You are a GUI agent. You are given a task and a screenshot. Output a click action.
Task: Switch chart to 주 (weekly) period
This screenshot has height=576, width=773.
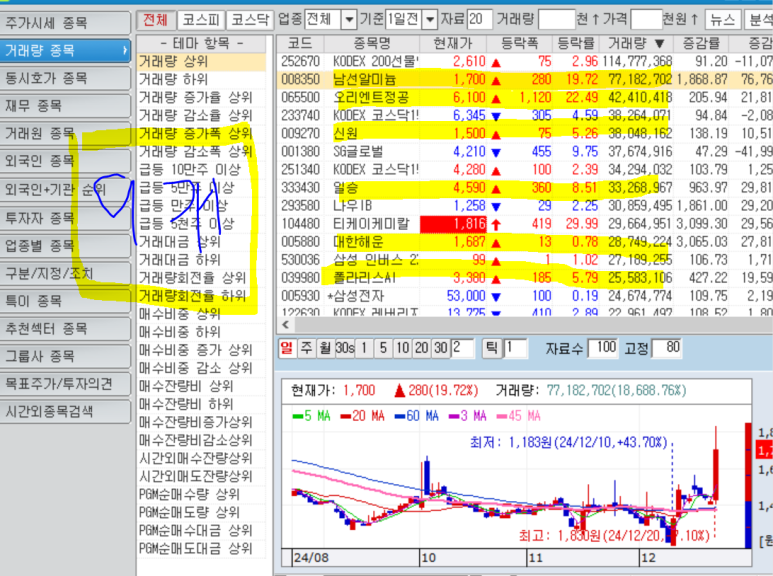coord(306,348)
